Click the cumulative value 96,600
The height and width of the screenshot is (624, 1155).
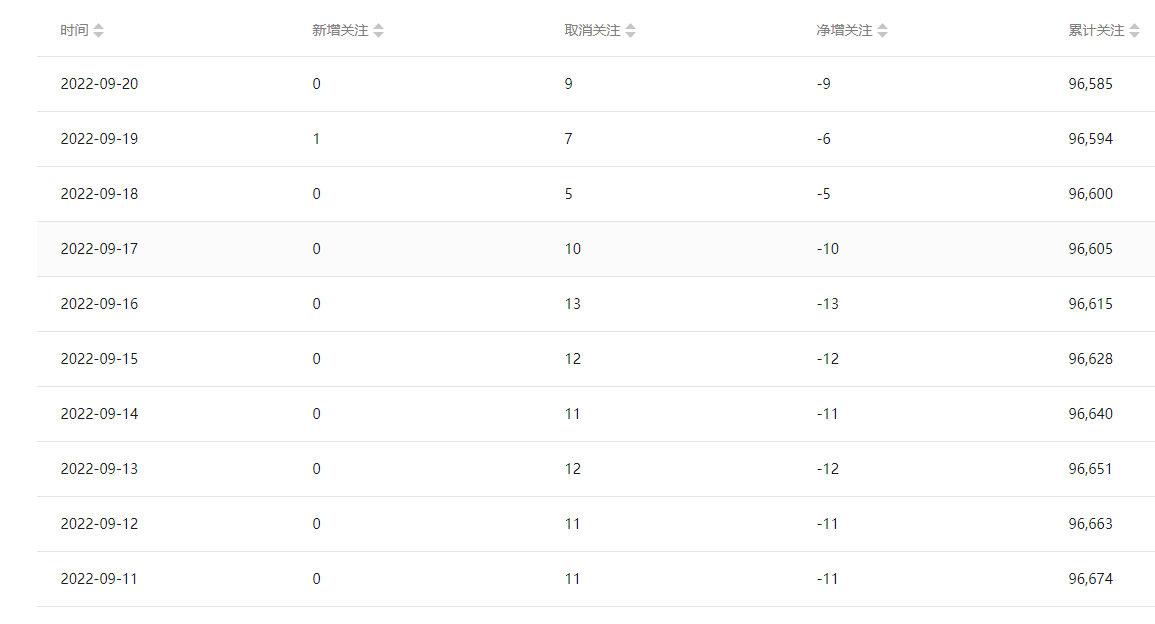[1090, 194]
